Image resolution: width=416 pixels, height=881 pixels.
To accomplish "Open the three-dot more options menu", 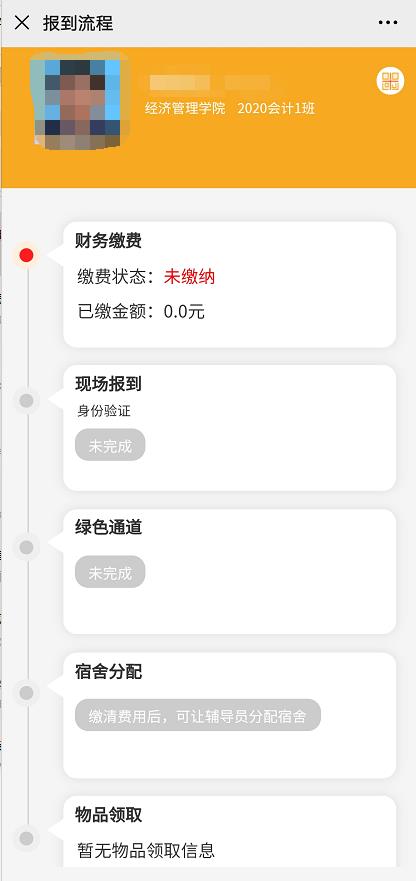I will tap(388, 23).
